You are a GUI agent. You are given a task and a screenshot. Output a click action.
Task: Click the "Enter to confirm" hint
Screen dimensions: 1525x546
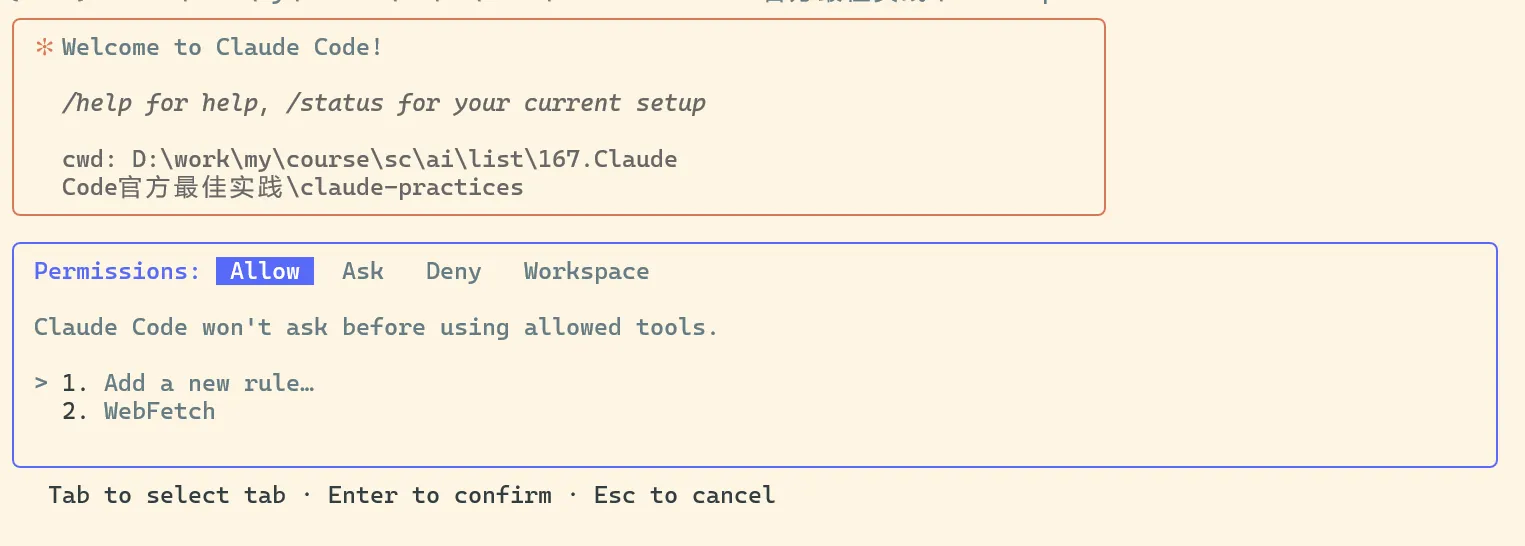(439, 495)
